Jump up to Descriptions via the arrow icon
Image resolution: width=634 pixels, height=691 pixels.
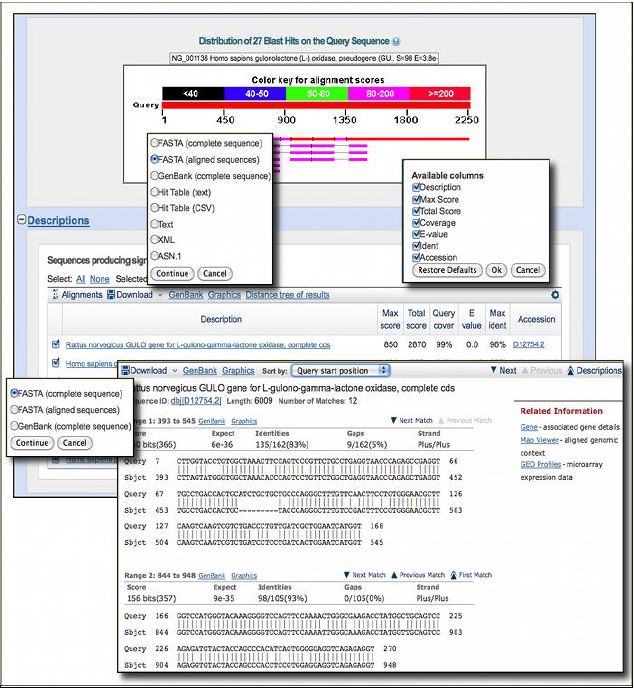click(571, 370)
